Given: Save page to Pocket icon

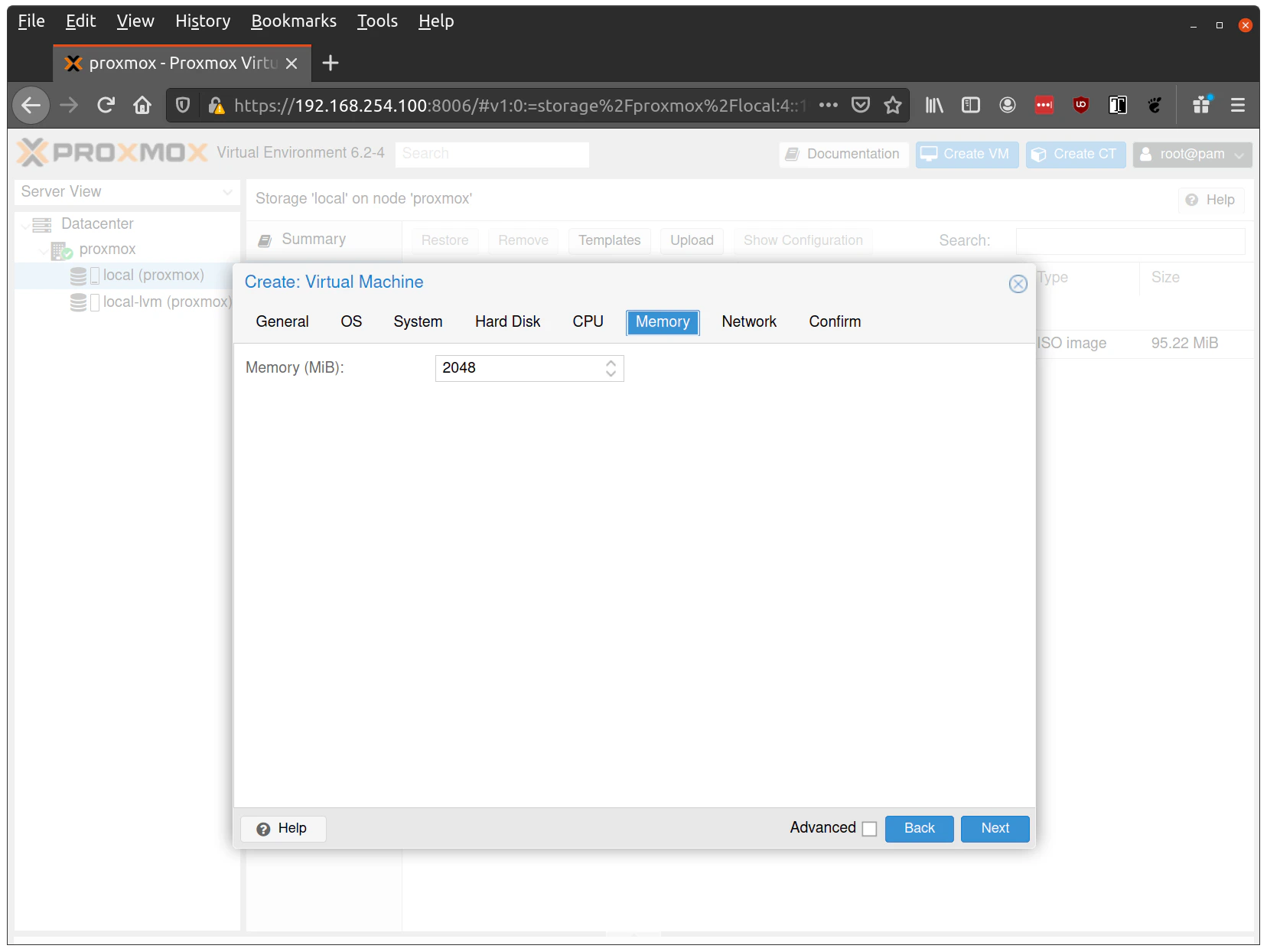Looking at the screenshot, I should pos(861,106).
